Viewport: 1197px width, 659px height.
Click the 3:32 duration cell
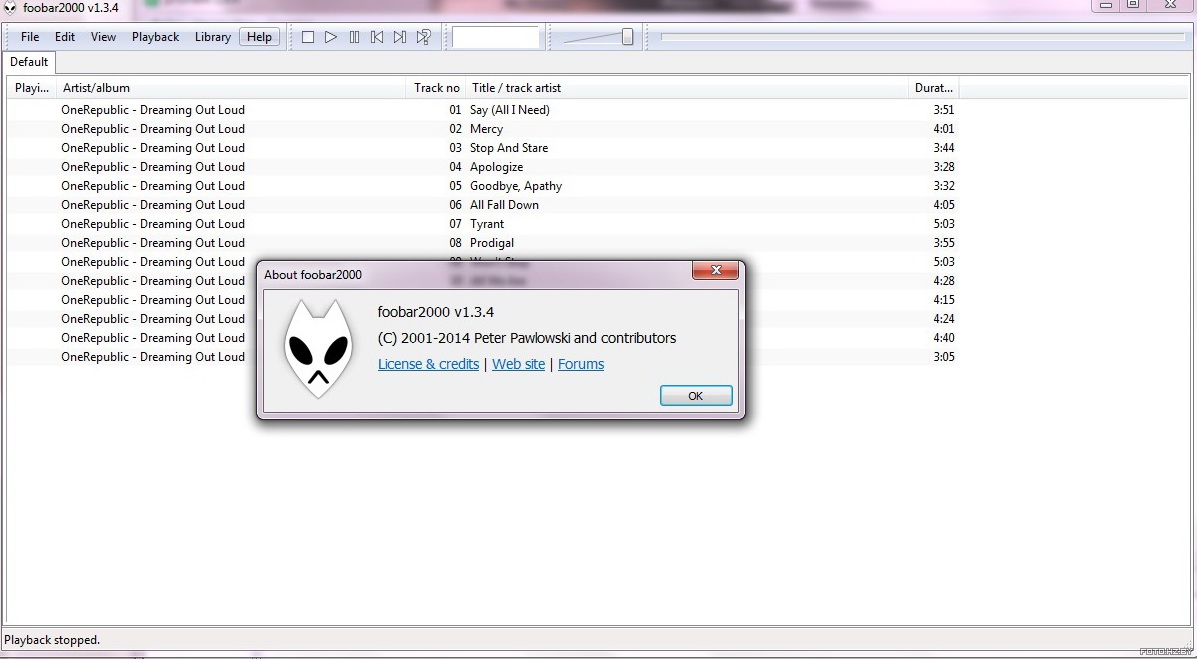pos(944,186)
